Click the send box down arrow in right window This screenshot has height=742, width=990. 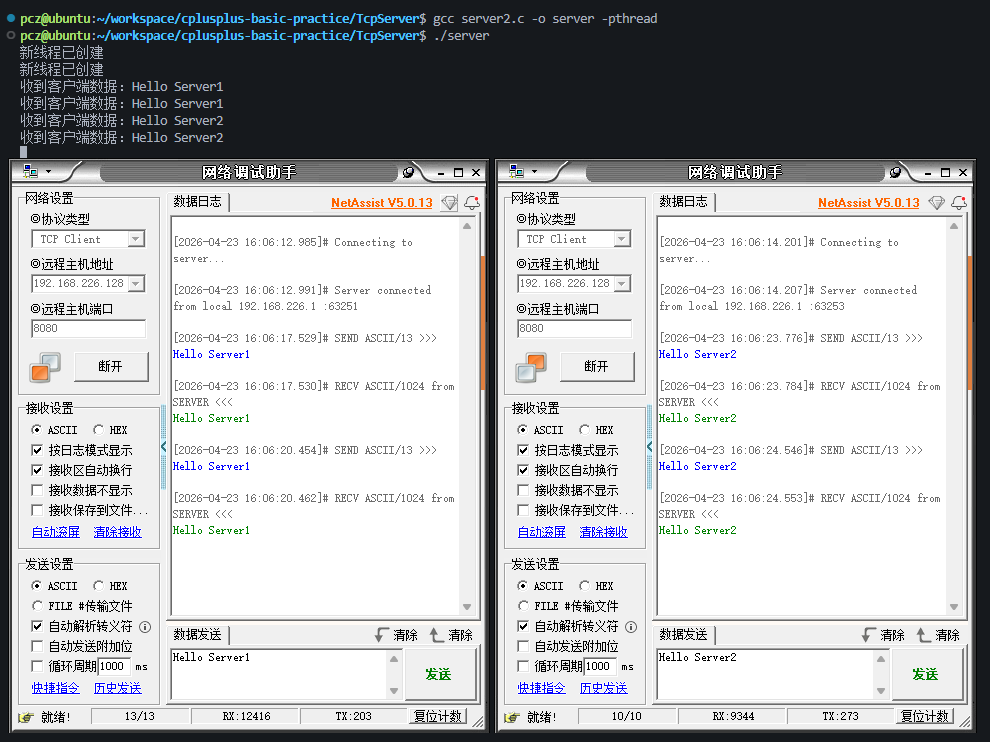881,691
